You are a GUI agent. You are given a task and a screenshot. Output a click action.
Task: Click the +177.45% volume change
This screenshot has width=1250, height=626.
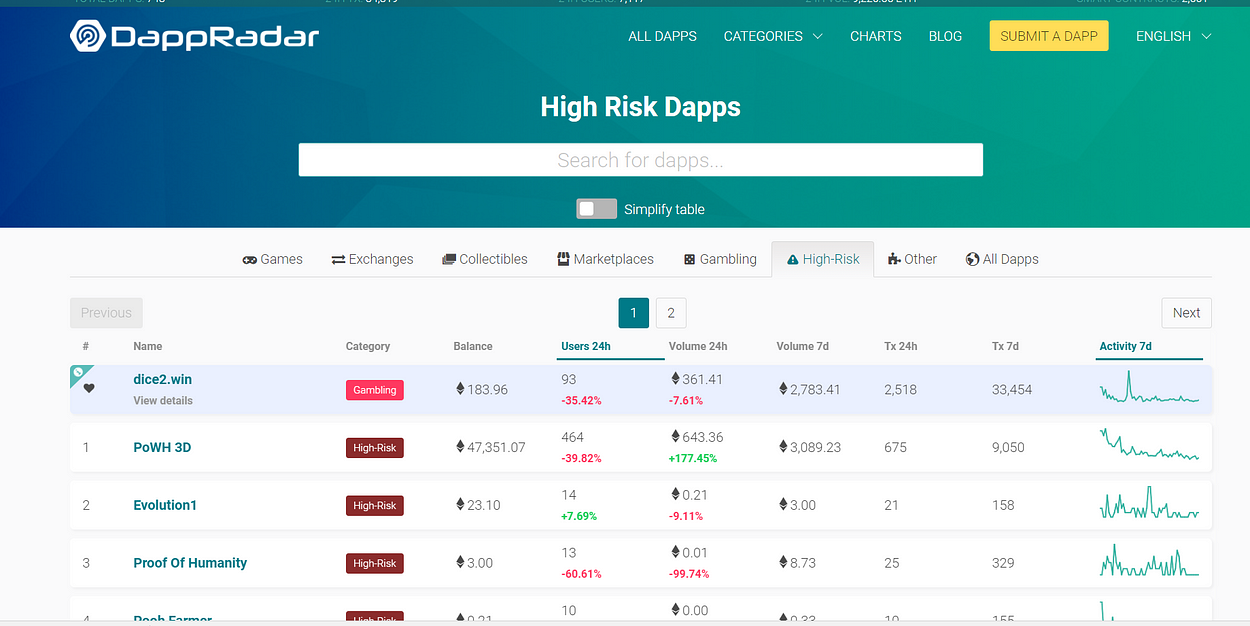tap(693, 458)
